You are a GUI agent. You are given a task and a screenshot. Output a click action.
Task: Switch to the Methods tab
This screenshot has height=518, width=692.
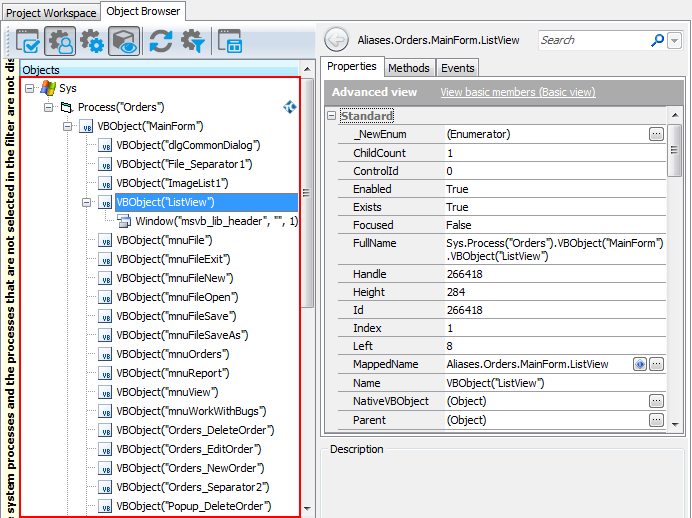click(408, 68)
